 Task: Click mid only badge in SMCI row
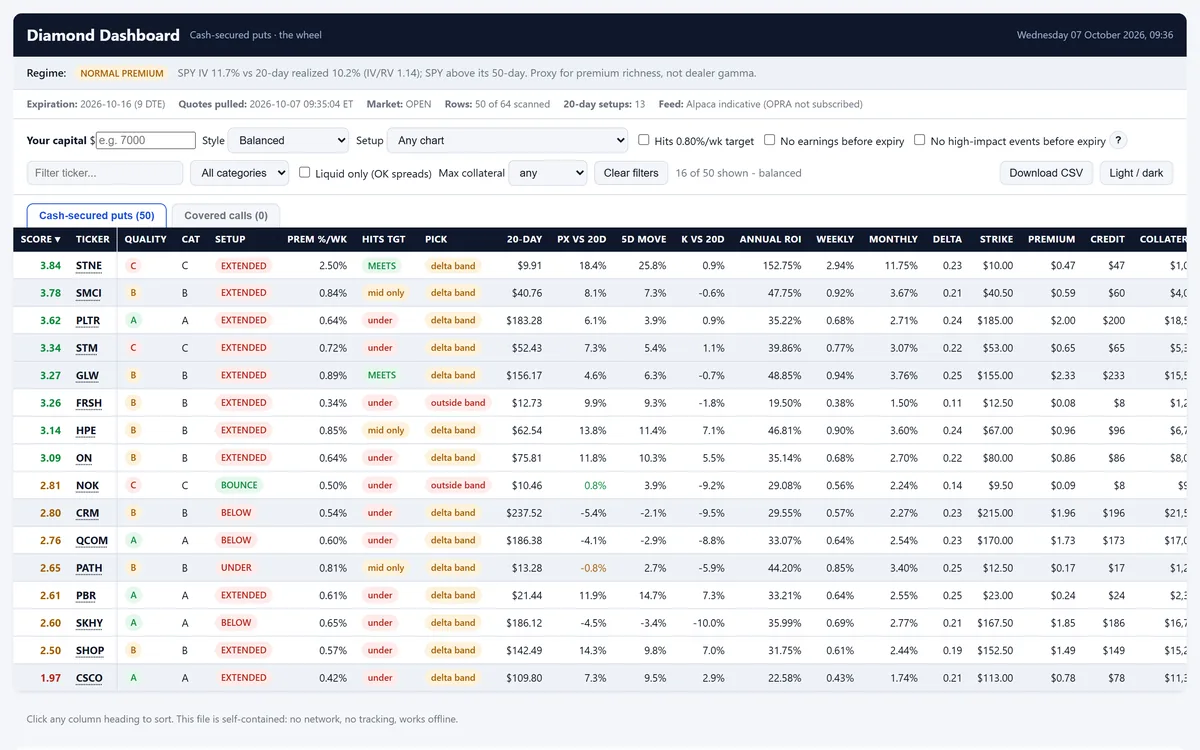pos(386,293)
